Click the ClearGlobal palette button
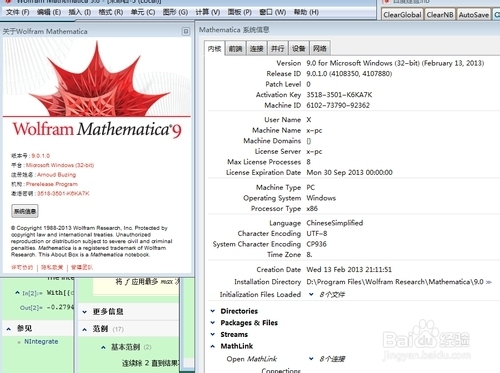Image resolution: width=500 pixels, height=373 pixels. pos(402,15)
